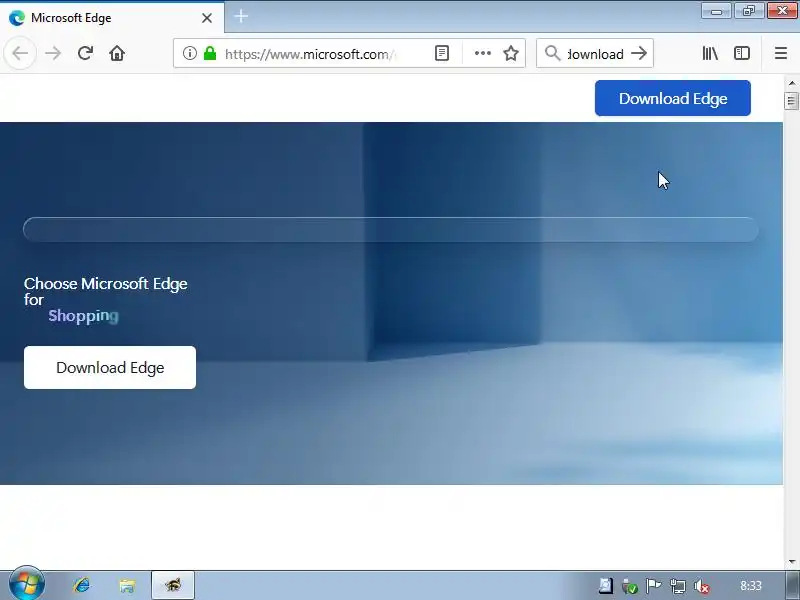
Task: Click the first system tray icon
Action: 606,586
